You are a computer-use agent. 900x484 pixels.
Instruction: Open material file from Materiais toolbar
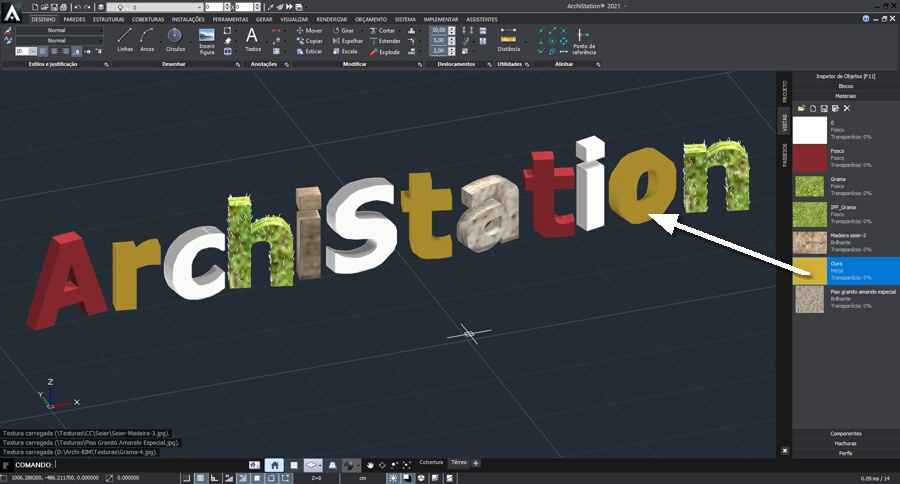[x=801, y=108]
